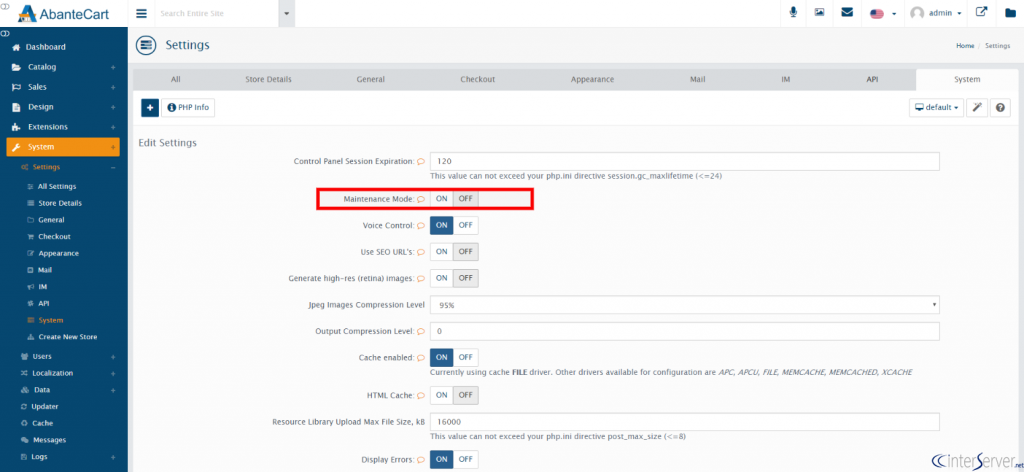Turn HTML Cache ON
This screenshot has height=472, width=1024.
(x=441, y=395)
